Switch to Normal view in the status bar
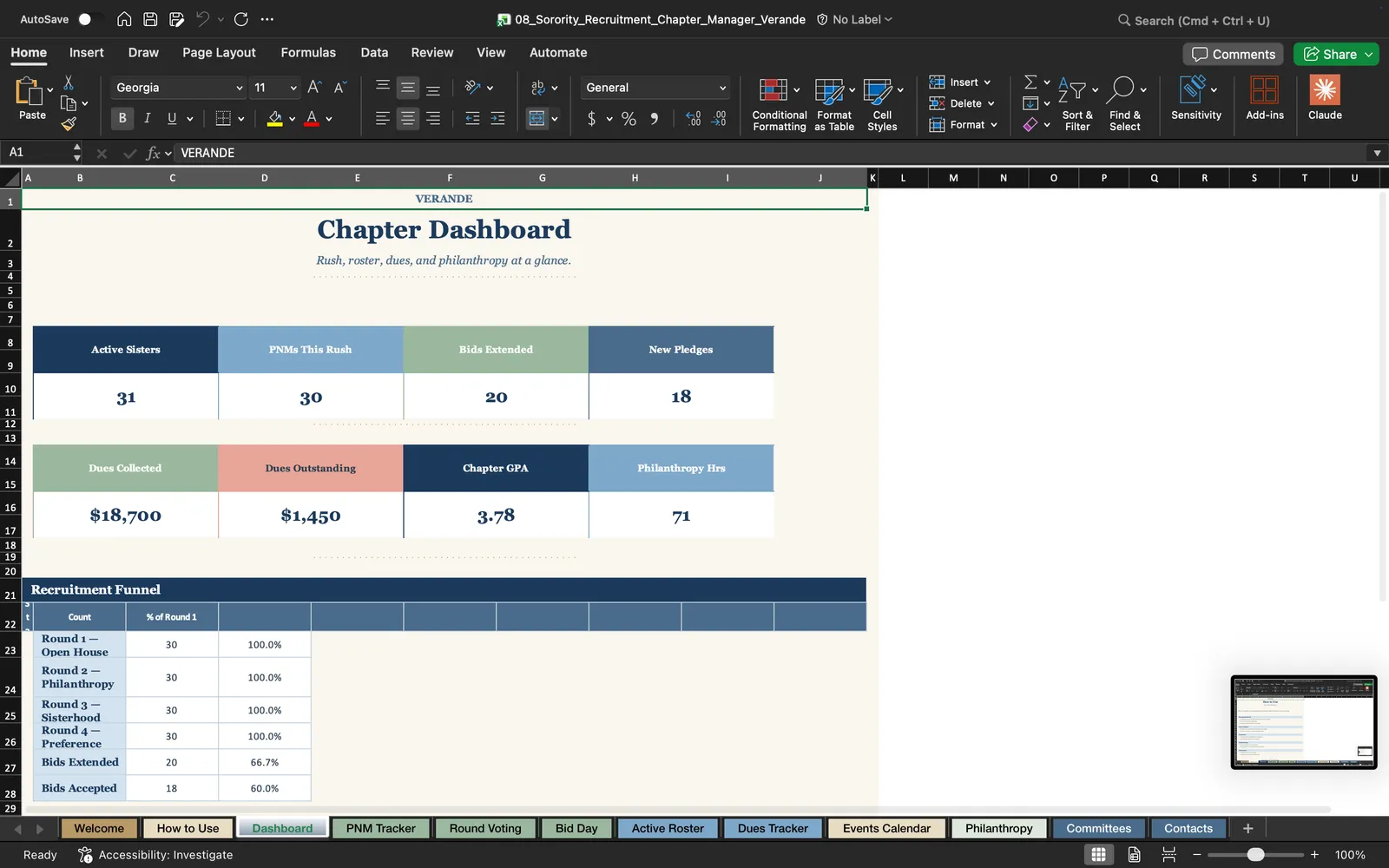The width and height of the screenshot is (1389, 868). [1098, 855]
